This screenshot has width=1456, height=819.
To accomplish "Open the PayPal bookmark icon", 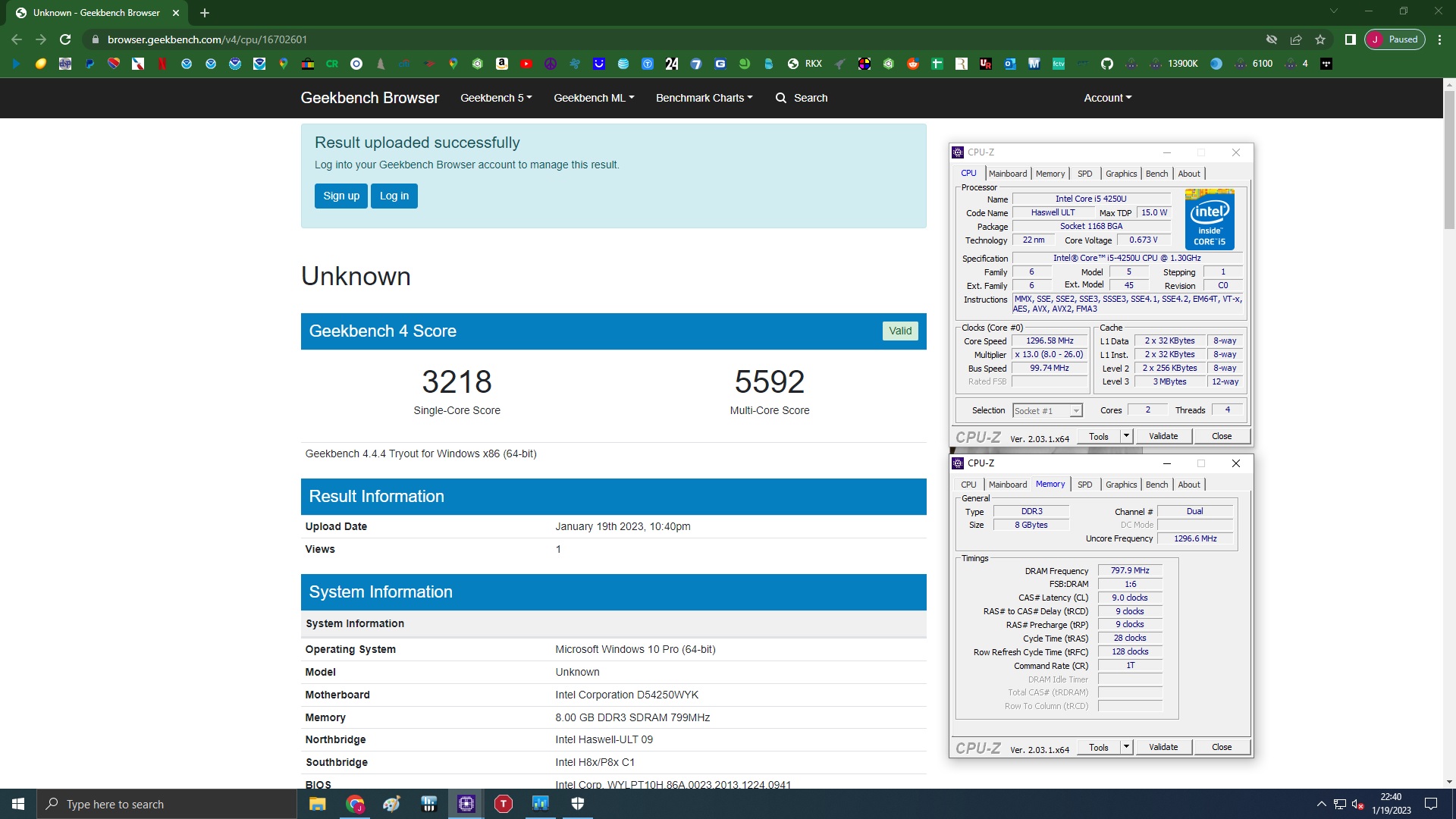I will pyautogui.click(x=89, y=64).
